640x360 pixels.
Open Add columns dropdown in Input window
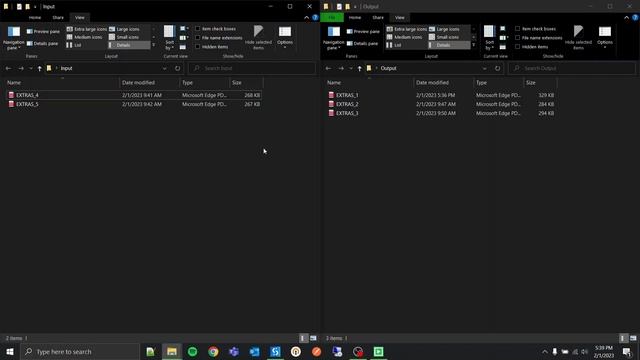[x=184, y=38]
